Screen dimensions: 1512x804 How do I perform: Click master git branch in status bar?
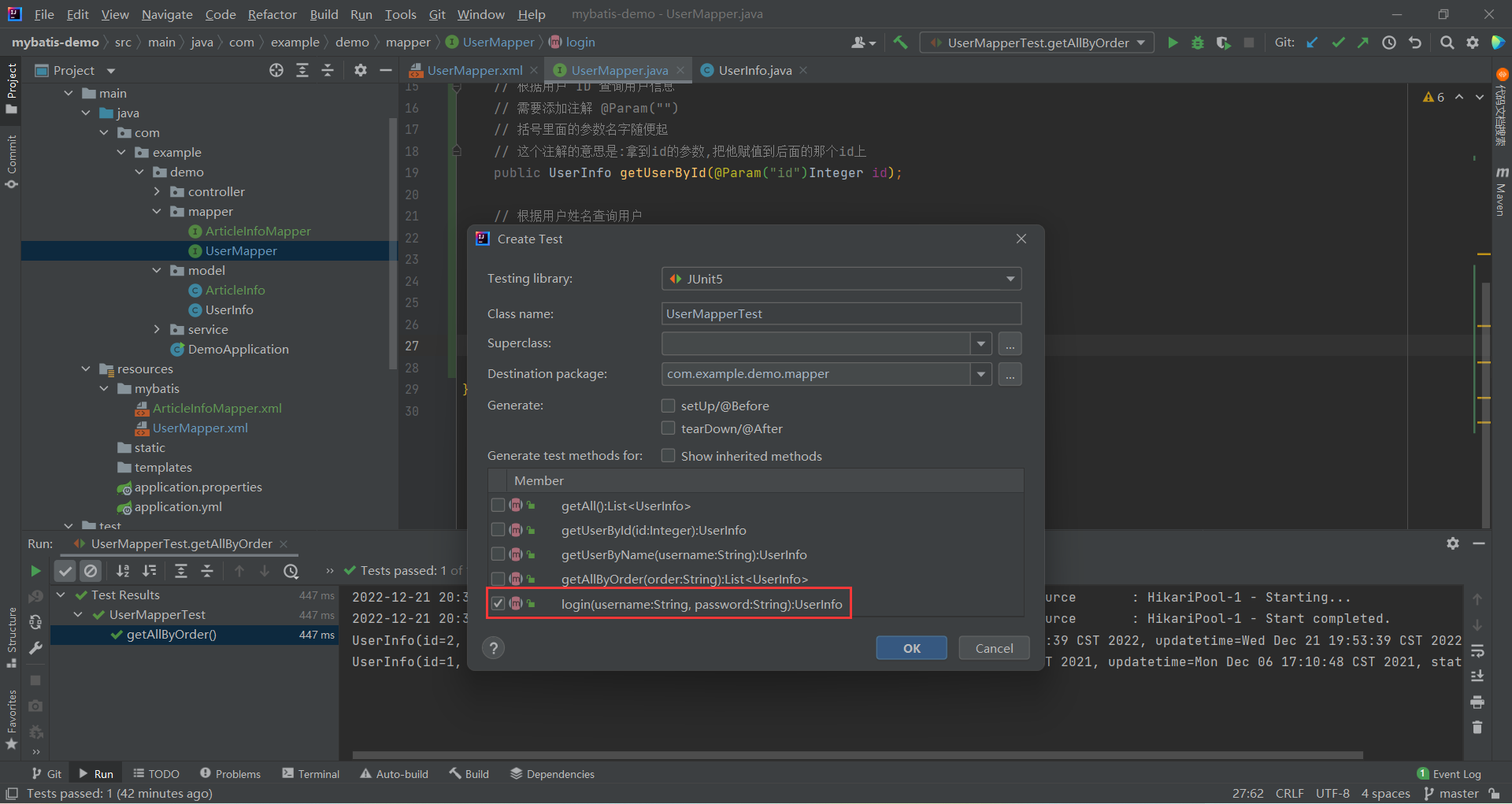[x=1451, y=794]
